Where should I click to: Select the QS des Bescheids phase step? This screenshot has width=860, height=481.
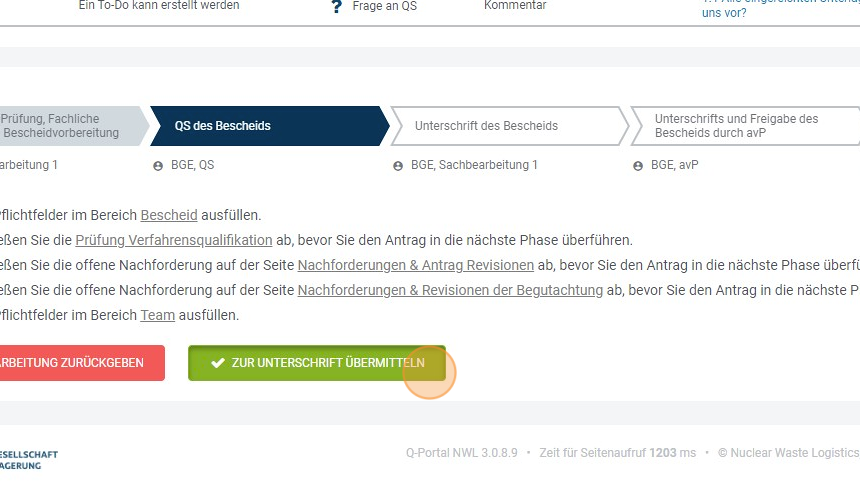coord(269,126)
